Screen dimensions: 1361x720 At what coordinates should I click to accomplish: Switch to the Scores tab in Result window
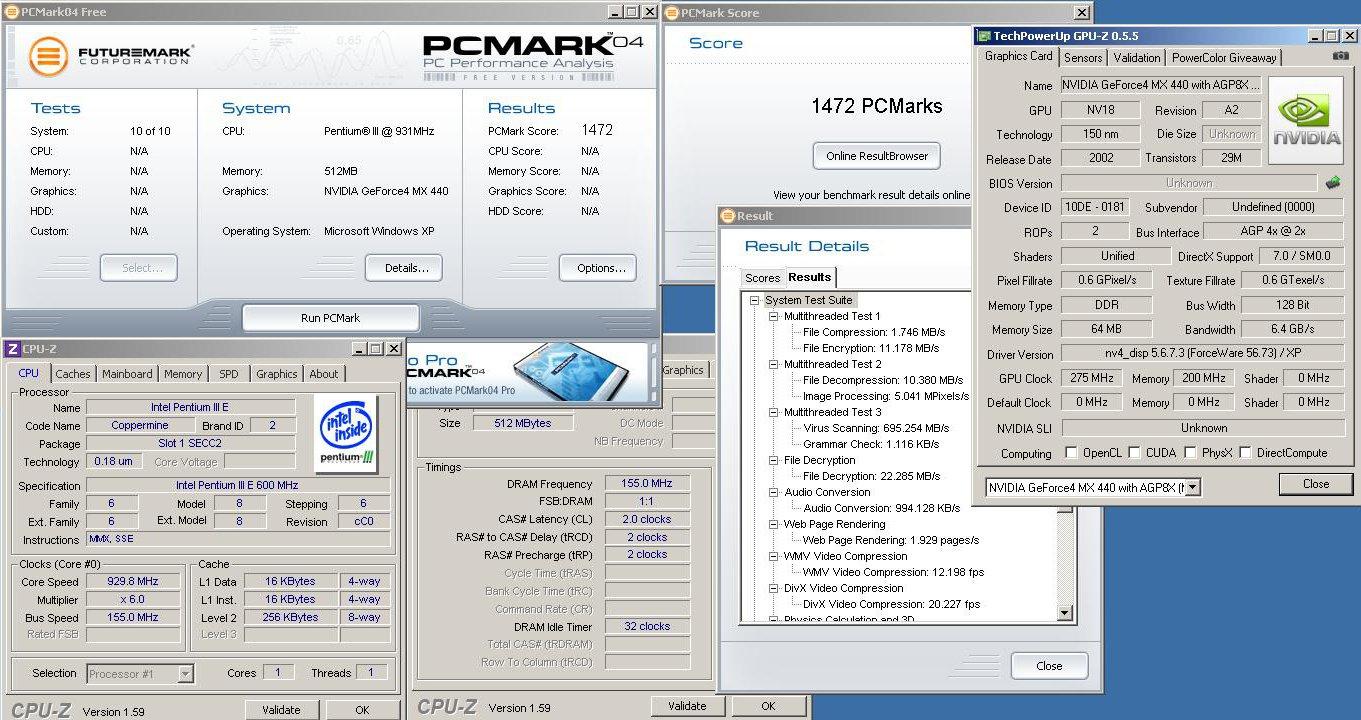(762, 278)
